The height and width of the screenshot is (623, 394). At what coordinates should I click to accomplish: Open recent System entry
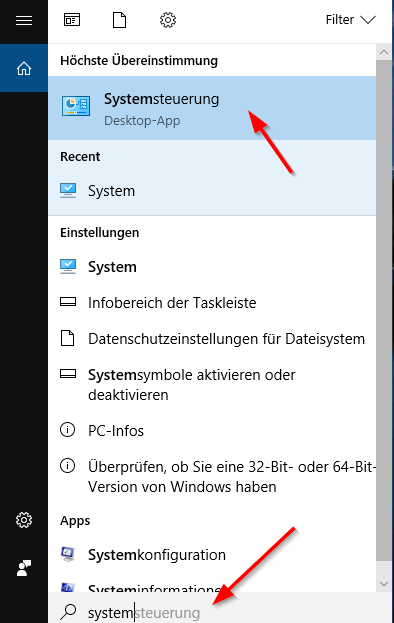(x=212, y=191)
